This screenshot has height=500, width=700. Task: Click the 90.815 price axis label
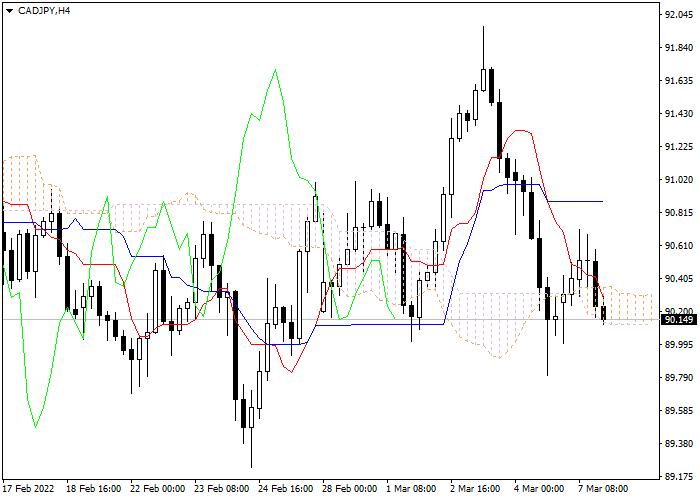tap(679, 212)
